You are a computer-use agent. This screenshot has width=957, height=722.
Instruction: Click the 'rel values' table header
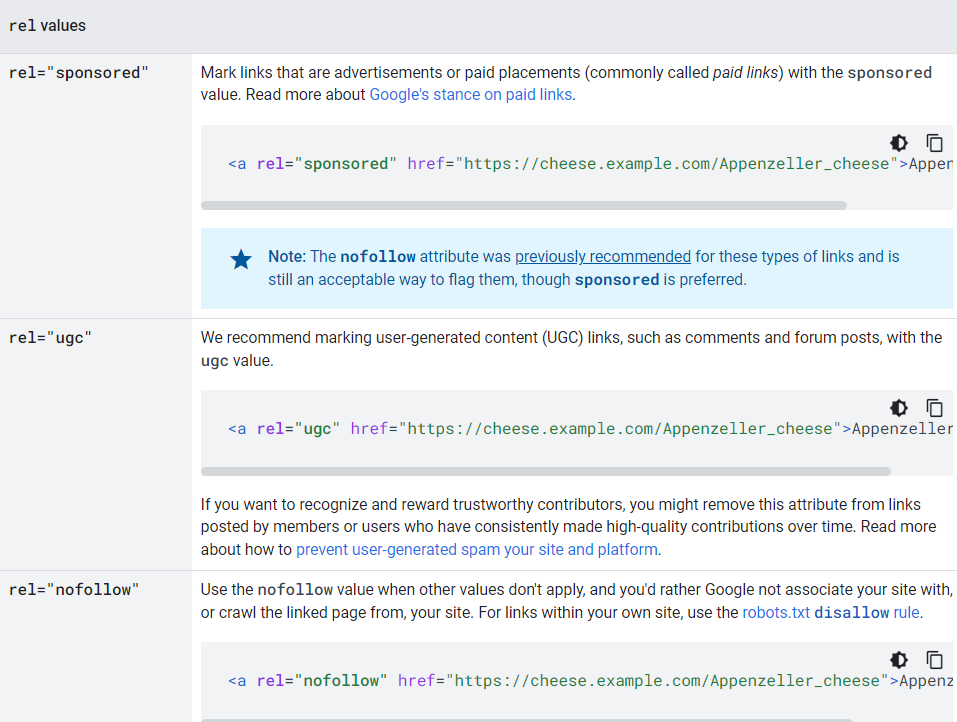click(48, 26)
